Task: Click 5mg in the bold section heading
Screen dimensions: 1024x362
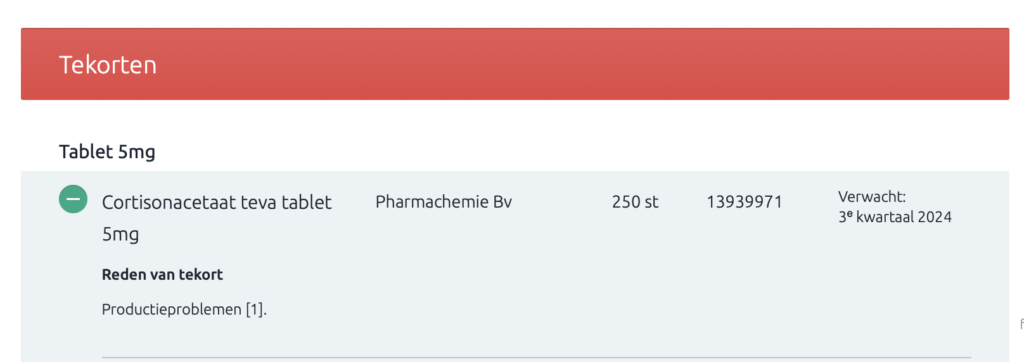Action: pyautogui.click(x=136, y=153)
